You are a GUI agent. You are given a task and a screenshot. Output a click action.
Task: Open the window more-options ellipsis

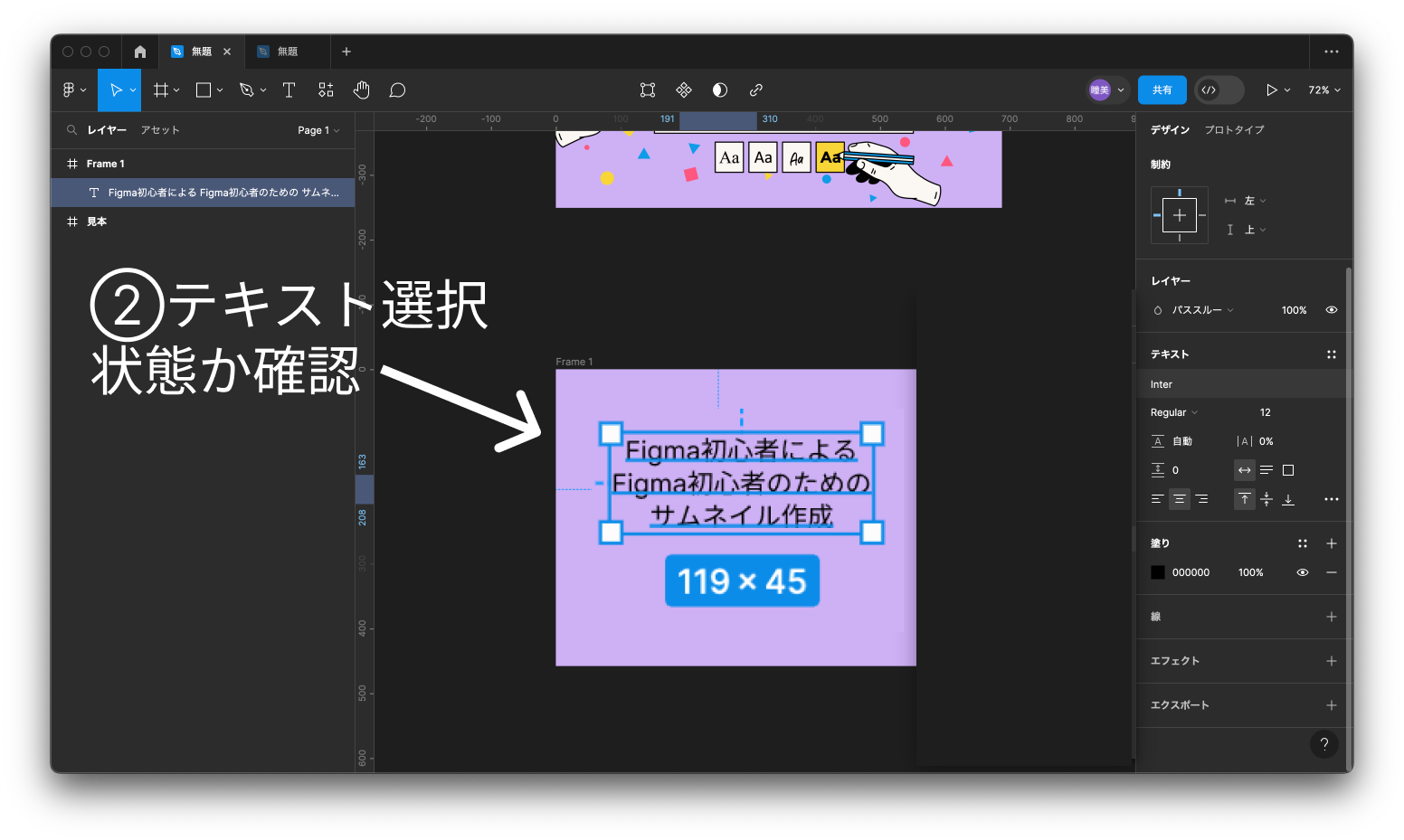[x=1332, y=52]
